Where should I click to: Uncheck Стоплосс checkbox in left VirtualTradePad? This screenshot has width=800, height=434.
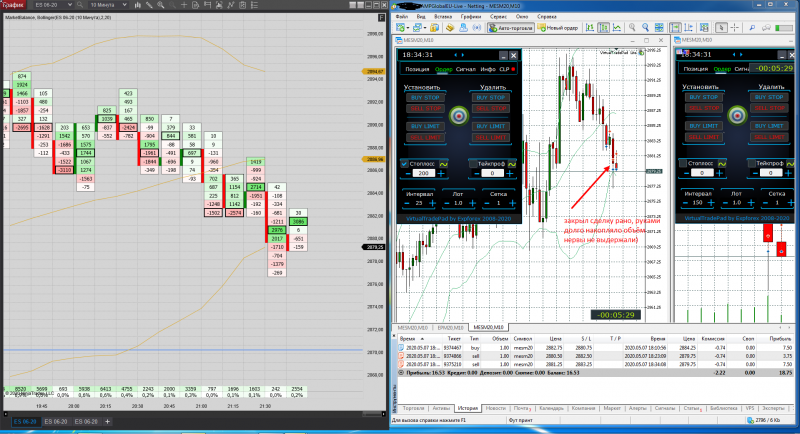pos(404,164)
